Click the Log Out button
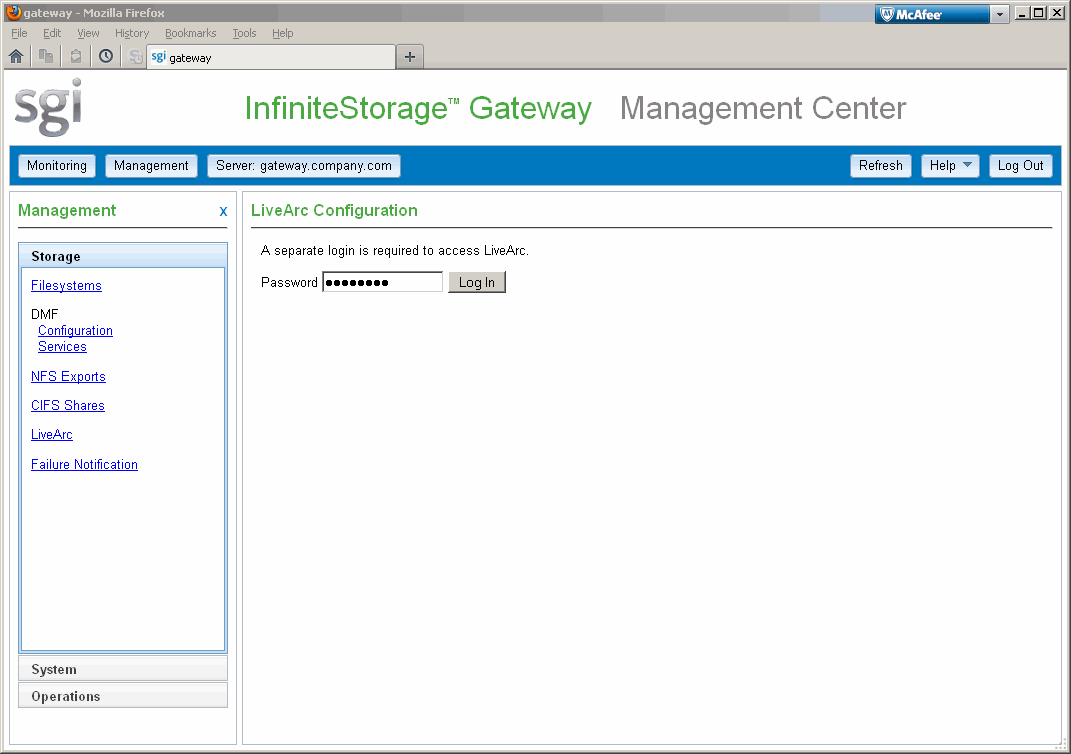 [x=1020, y=166]
